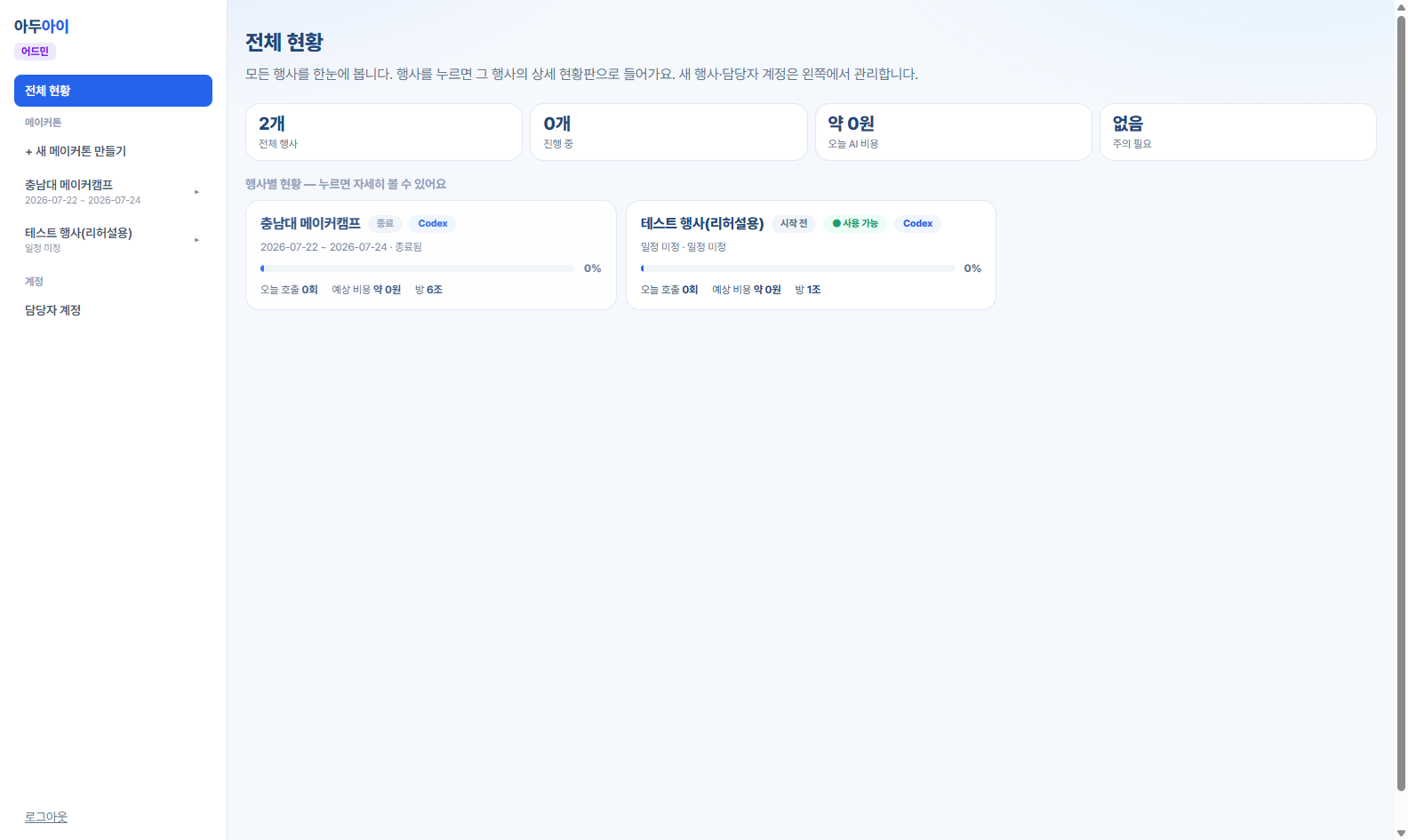
Task: Click the 테스트 행사(리허설용) card progress bar
Action: [798, 268]
